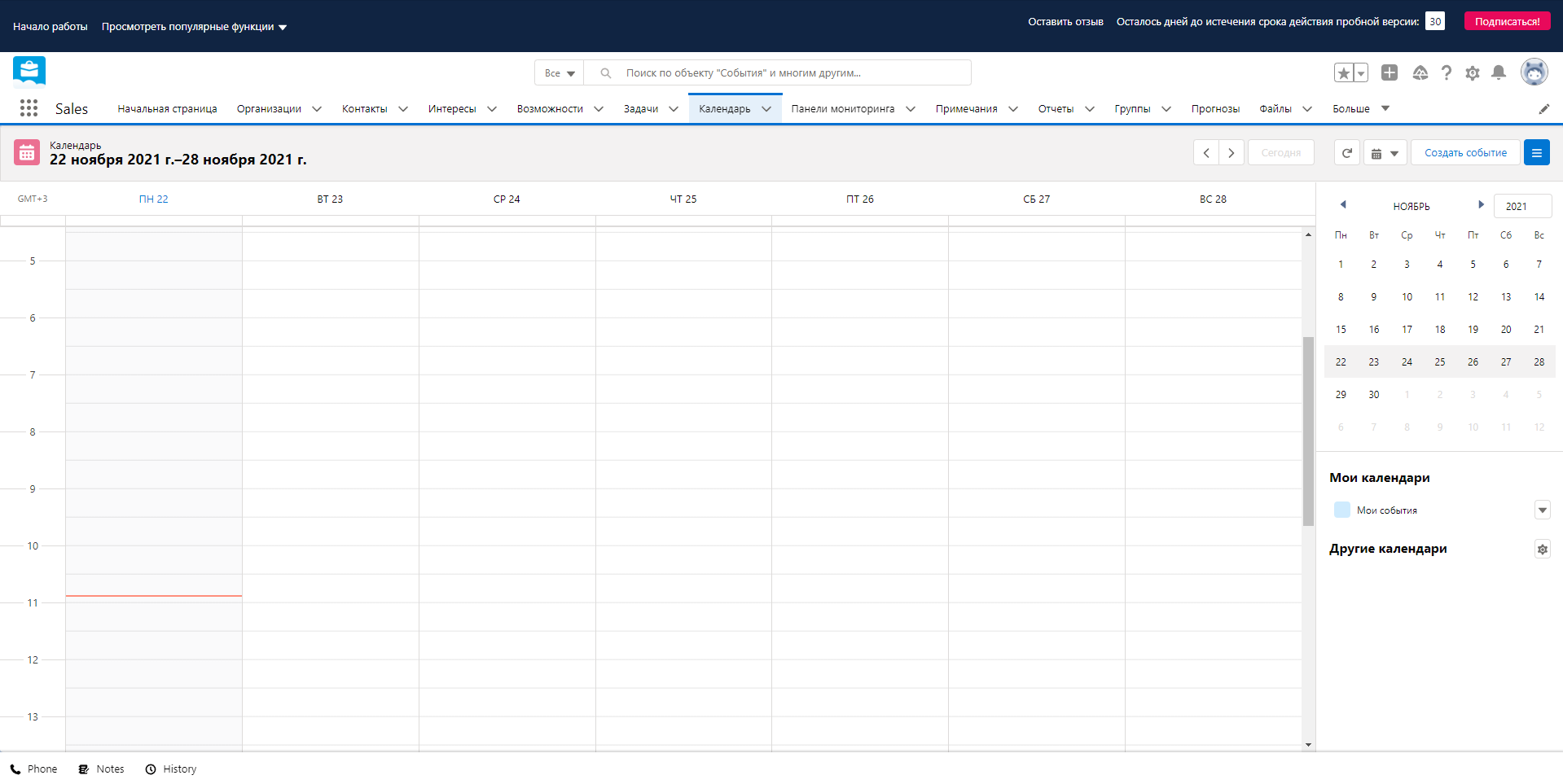
Task: Select November 30 in mini calendar
Action: point(1374,395)
